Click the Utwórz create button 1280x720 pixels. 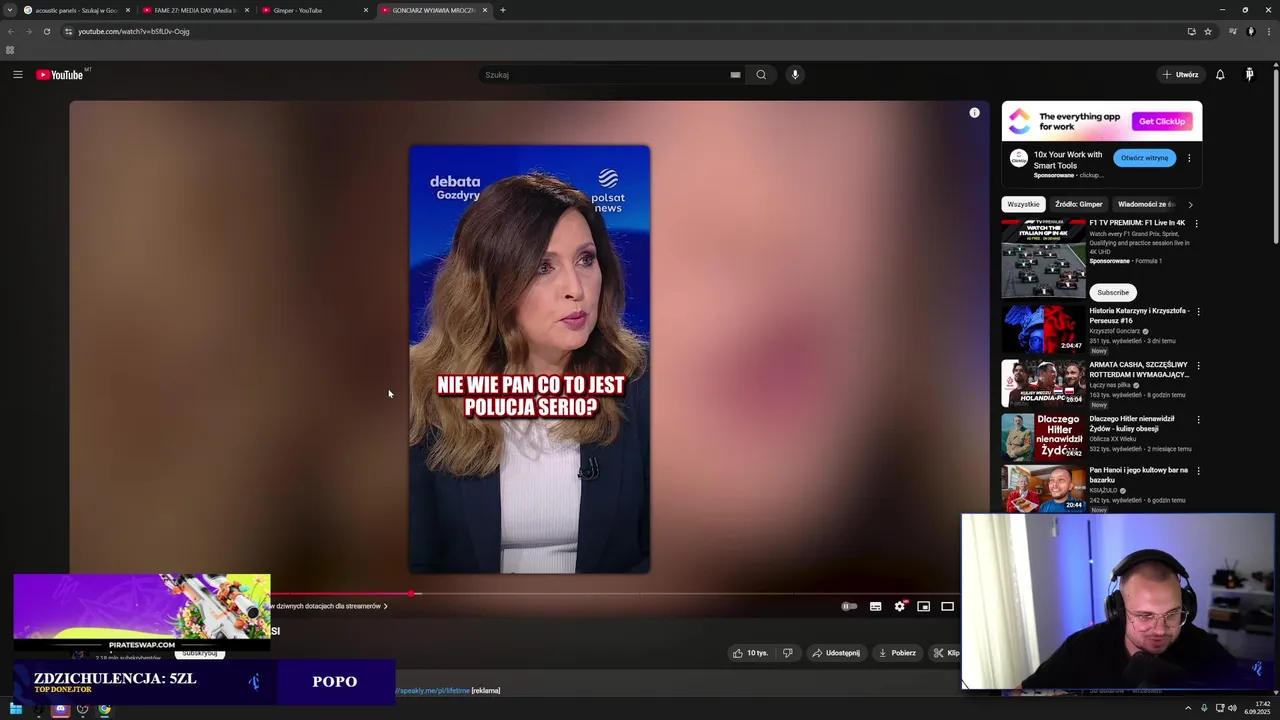tap(1180, 74)
